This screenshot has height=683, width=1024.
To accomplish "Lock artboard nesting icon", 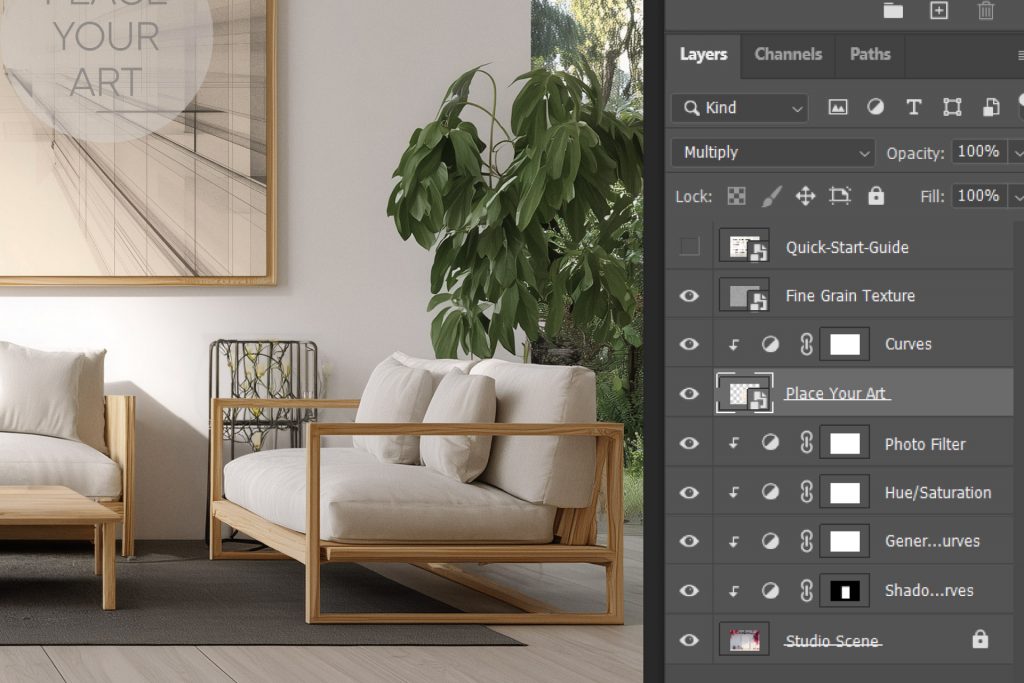I will [840, 196].
